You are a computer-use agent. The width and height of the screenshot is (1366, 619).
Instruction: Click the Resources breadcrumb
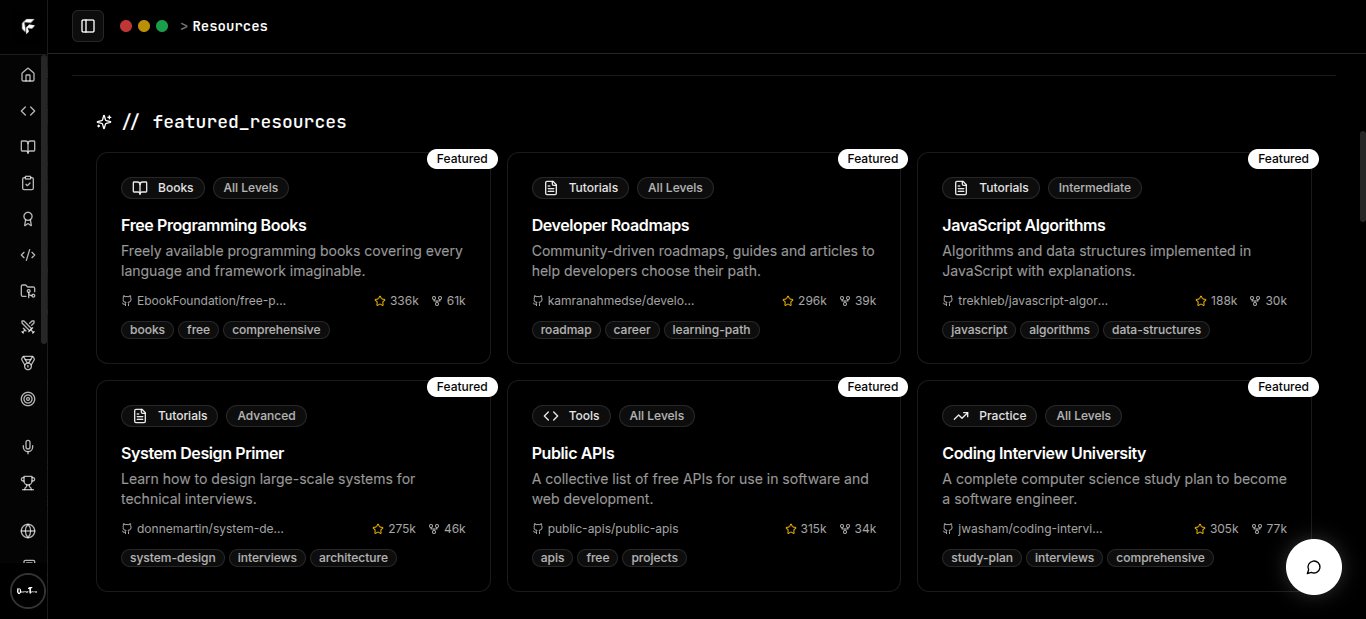pos(230,26)
